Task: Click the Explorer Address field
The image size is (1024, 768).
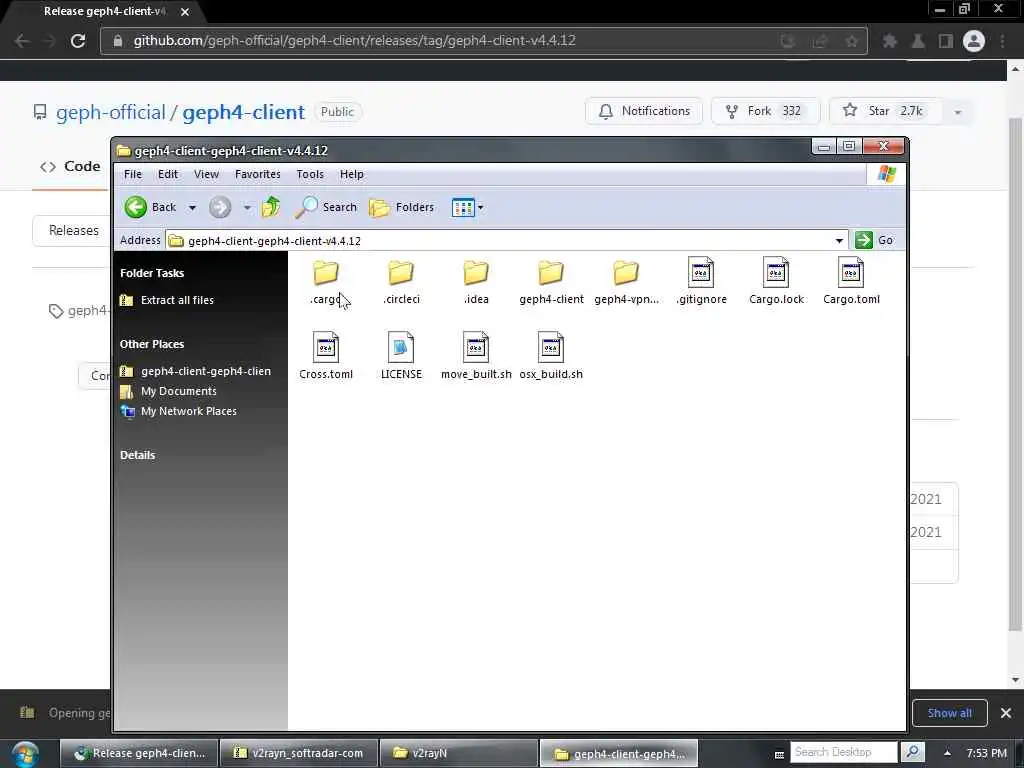Action: (x=507, y=240)
